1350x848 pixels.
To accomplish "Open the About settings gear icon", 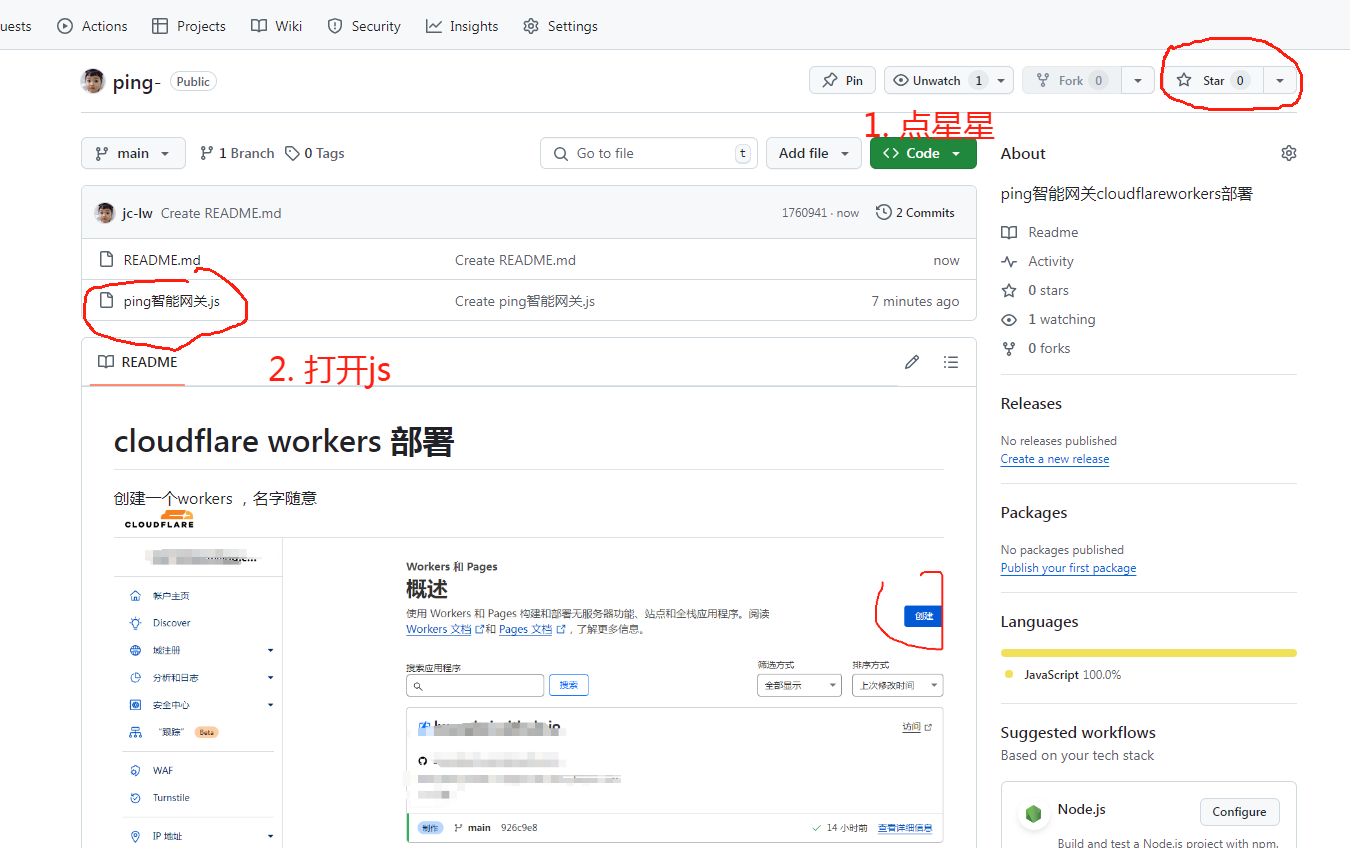I will (1289, 153).
